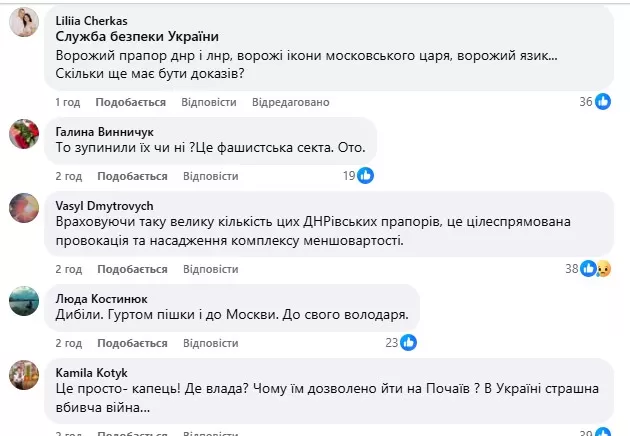
Task: Open Галина Винничук avatar with red flowers
Action: 24,134
